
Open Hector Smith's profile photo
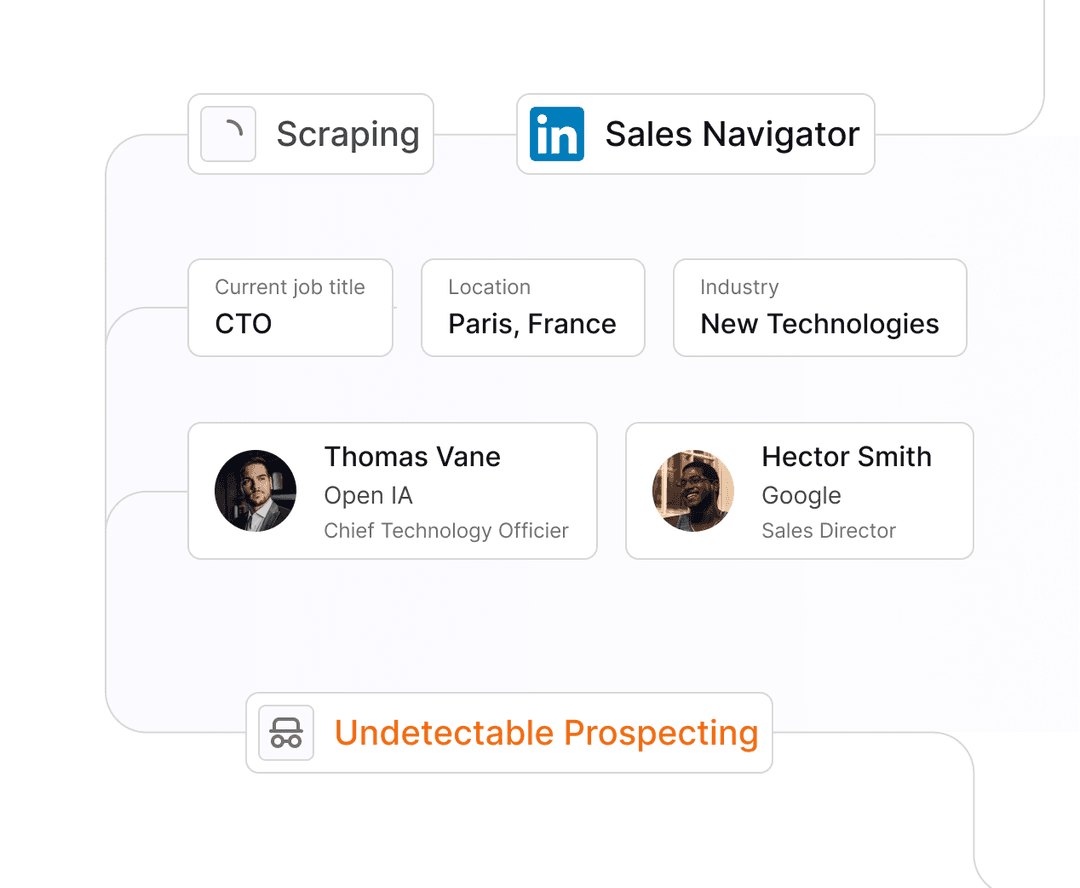pyautogui.click(x=693, y=491)
